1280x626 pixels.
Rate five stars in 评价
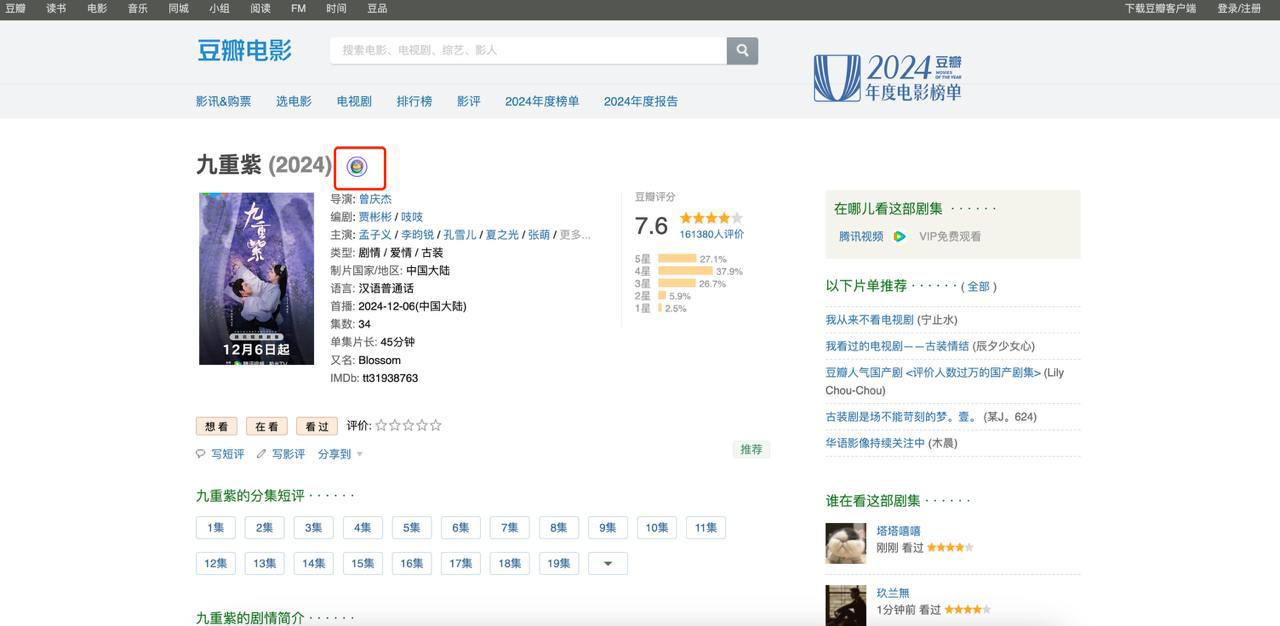click(435, 425)
